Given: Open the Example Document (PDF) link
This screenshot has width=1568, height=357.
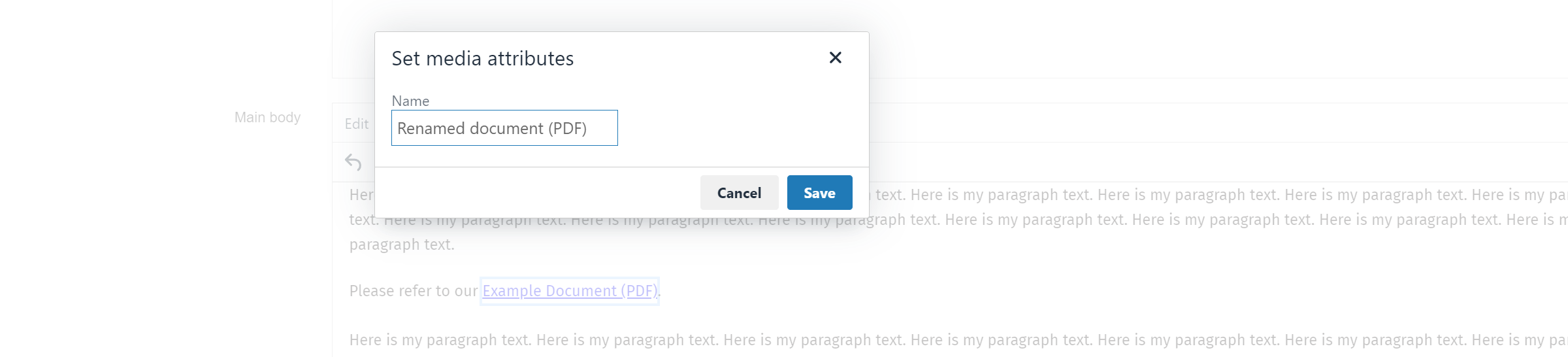Looking at the screenshot, I should tap(570, 291).
